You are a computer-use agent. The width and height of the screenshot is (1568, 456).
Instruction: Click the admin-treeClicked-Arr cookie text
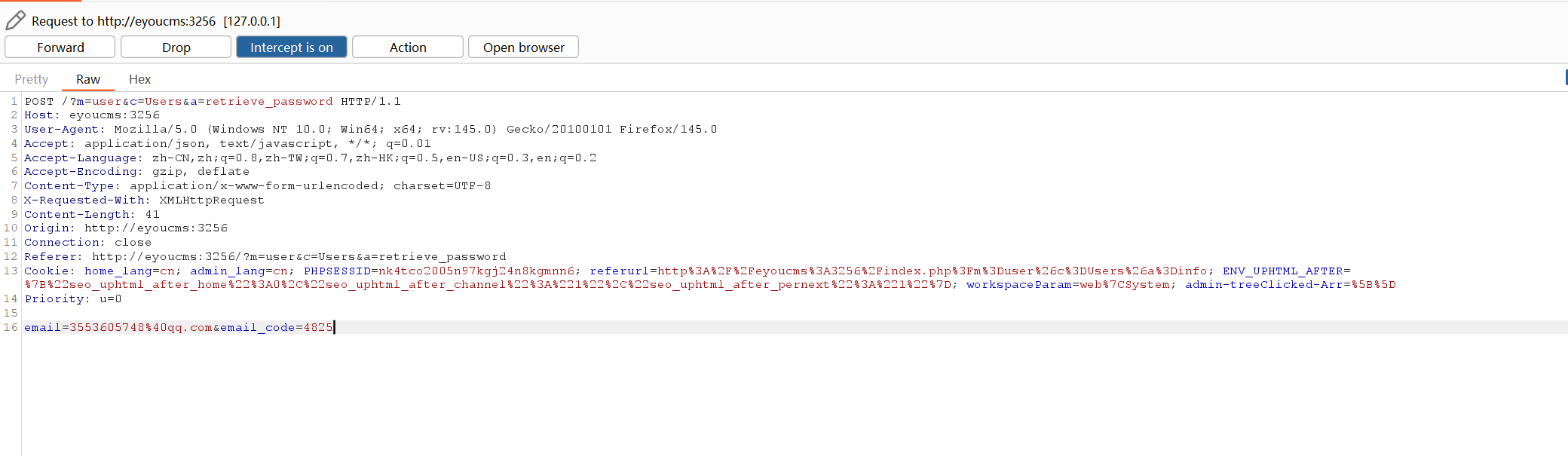(x=1291, y=285)
